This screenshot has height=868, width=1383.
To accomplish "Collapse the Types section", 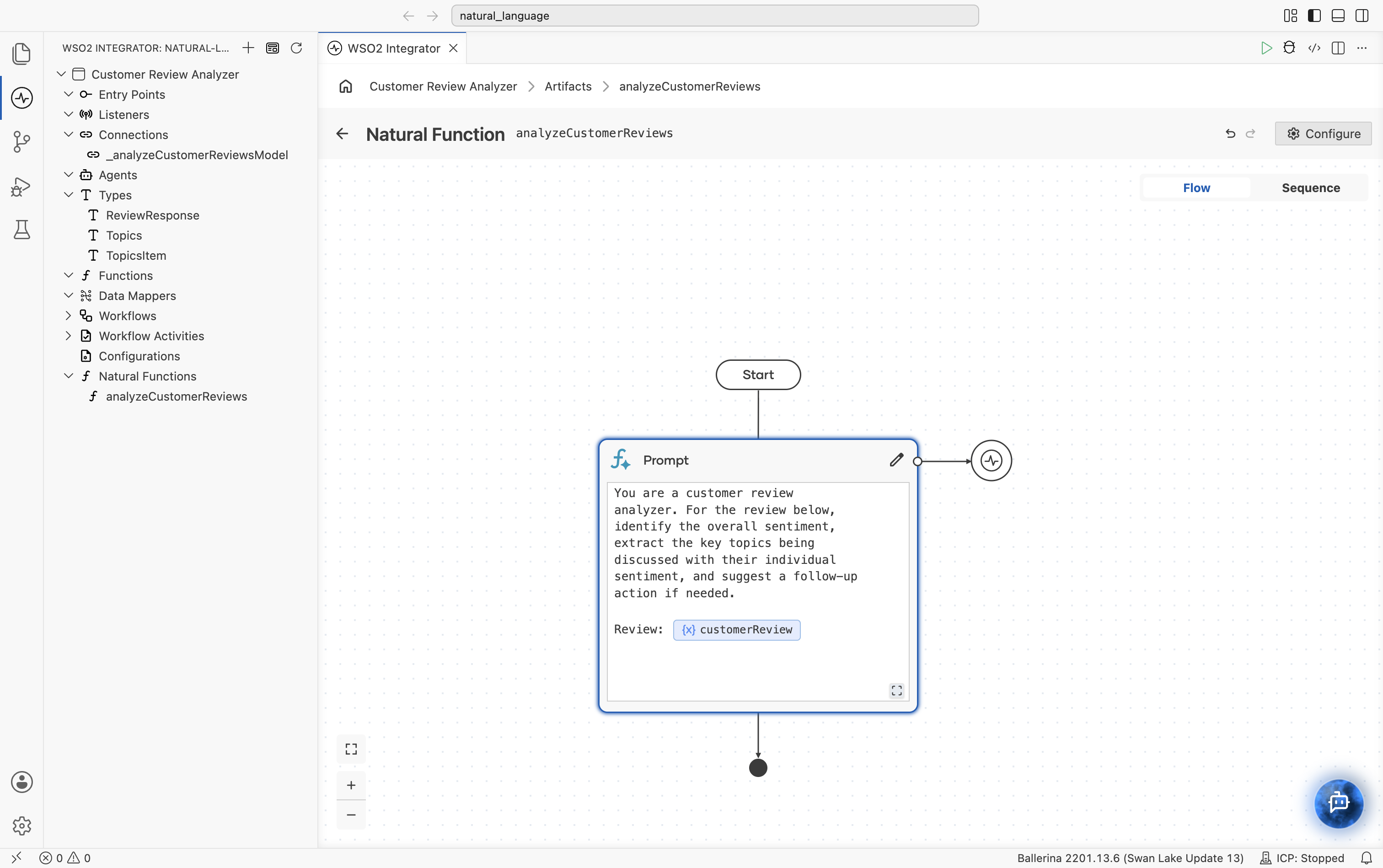I will [68, 195].
